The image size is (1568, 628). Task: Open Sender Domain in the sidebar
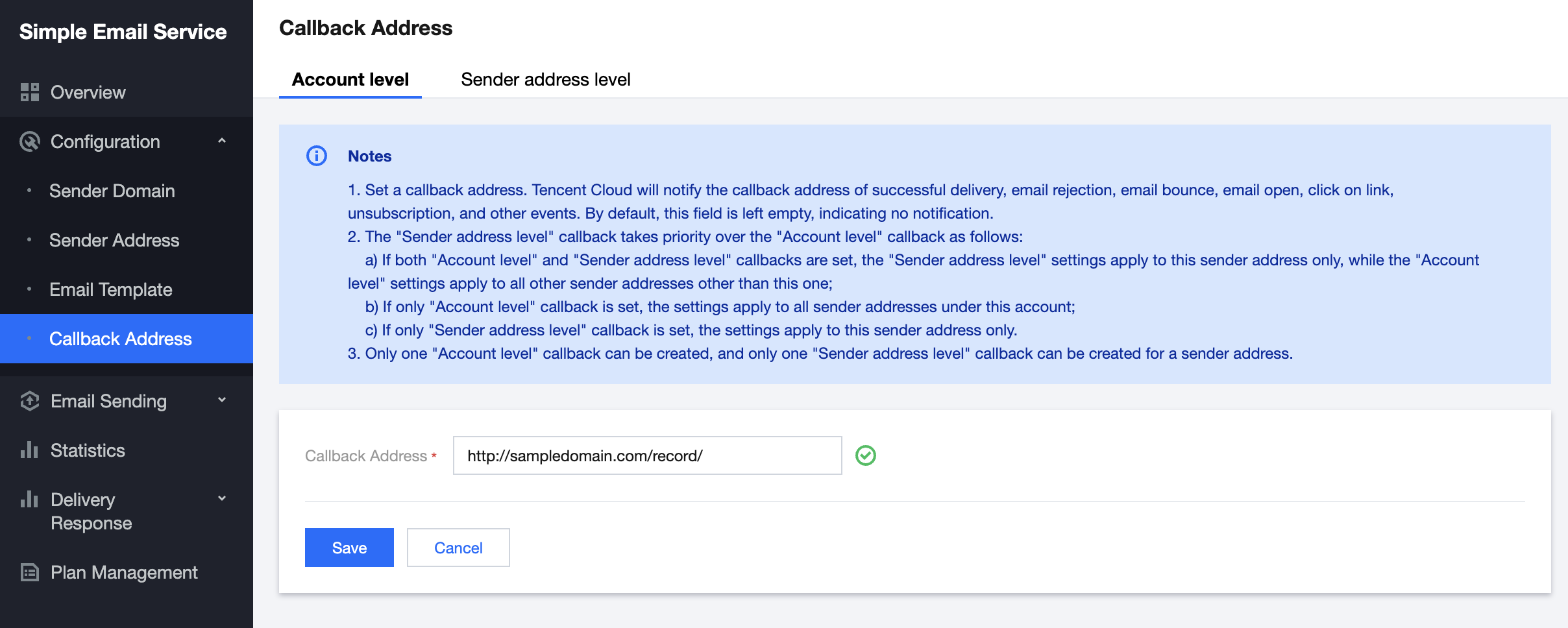coord(112,191)
